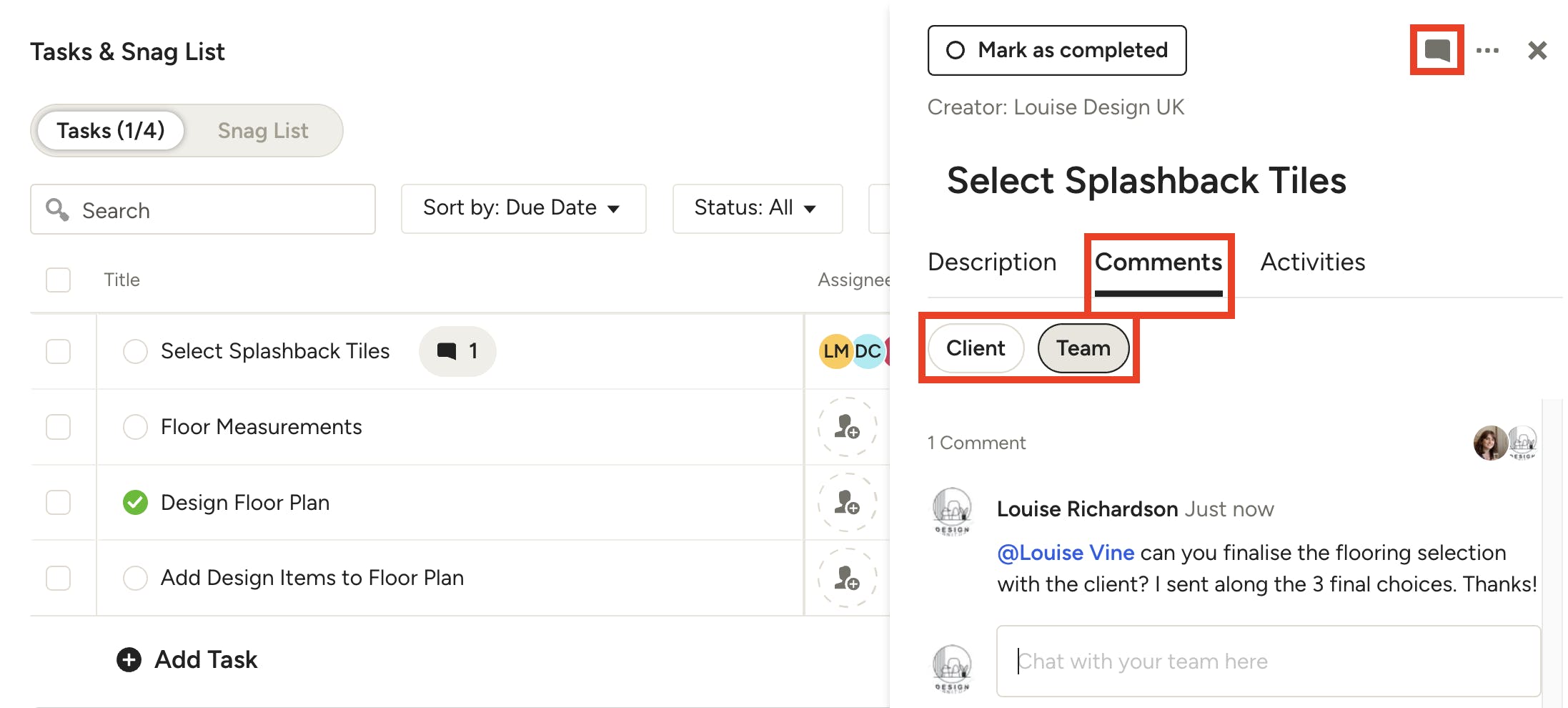1568x708 pixels.
Task: Click the Chat with your team input field
Action: click(x=1268, y=662)
